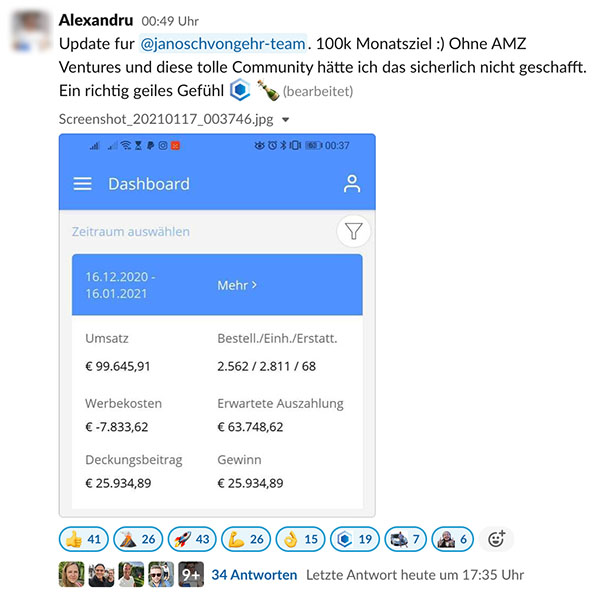Image resolution: width=600 pixels, height=601 pixels.
Task: Open Zeitraum auswählen period selector
Action: (131, 232)
